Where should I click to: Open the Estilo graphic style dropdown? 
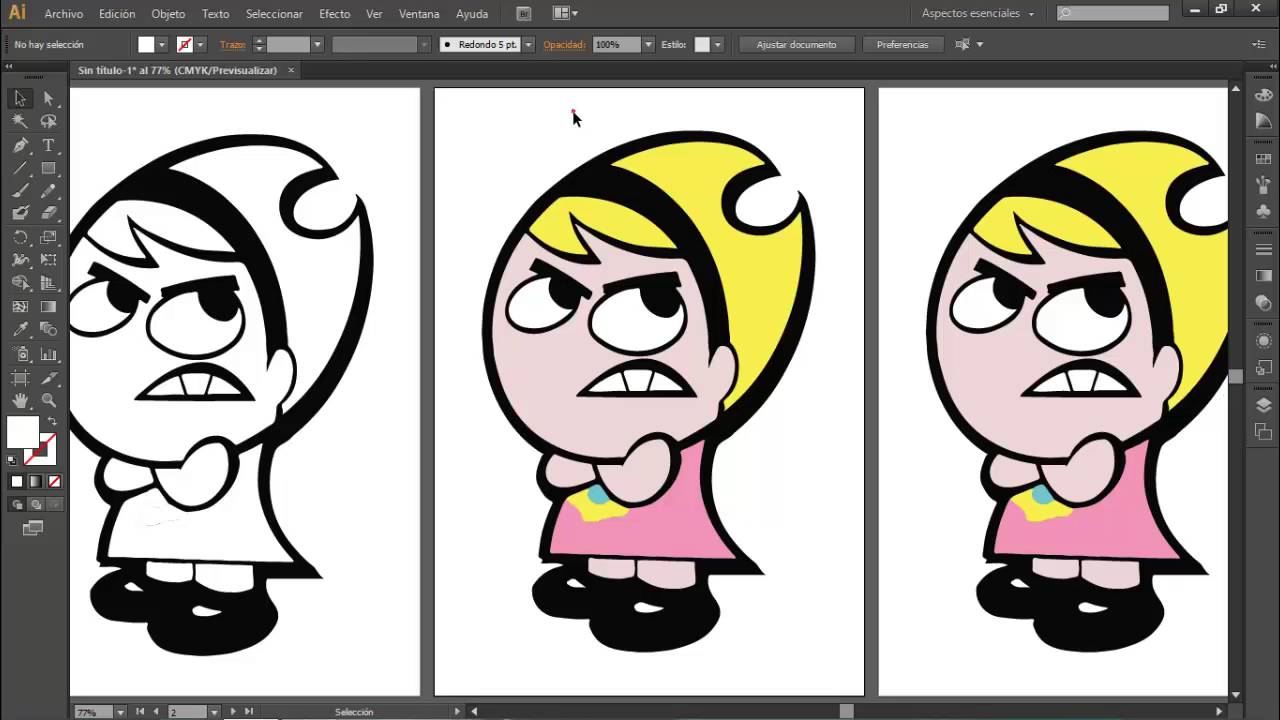tap(717, 44)
